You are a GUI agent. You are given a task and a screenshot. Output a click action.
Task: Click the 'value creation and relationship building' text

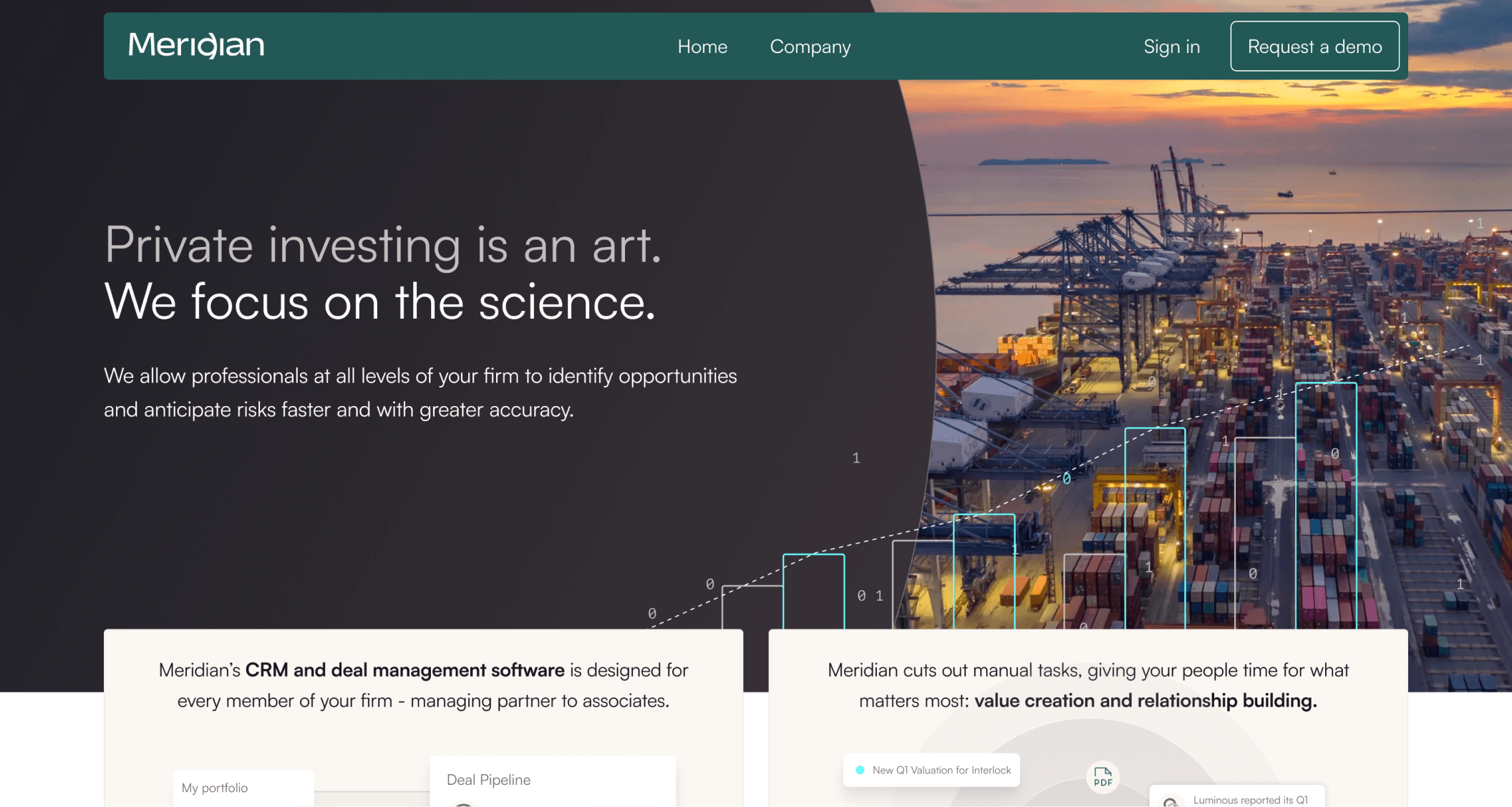(x=1145, y=700)
